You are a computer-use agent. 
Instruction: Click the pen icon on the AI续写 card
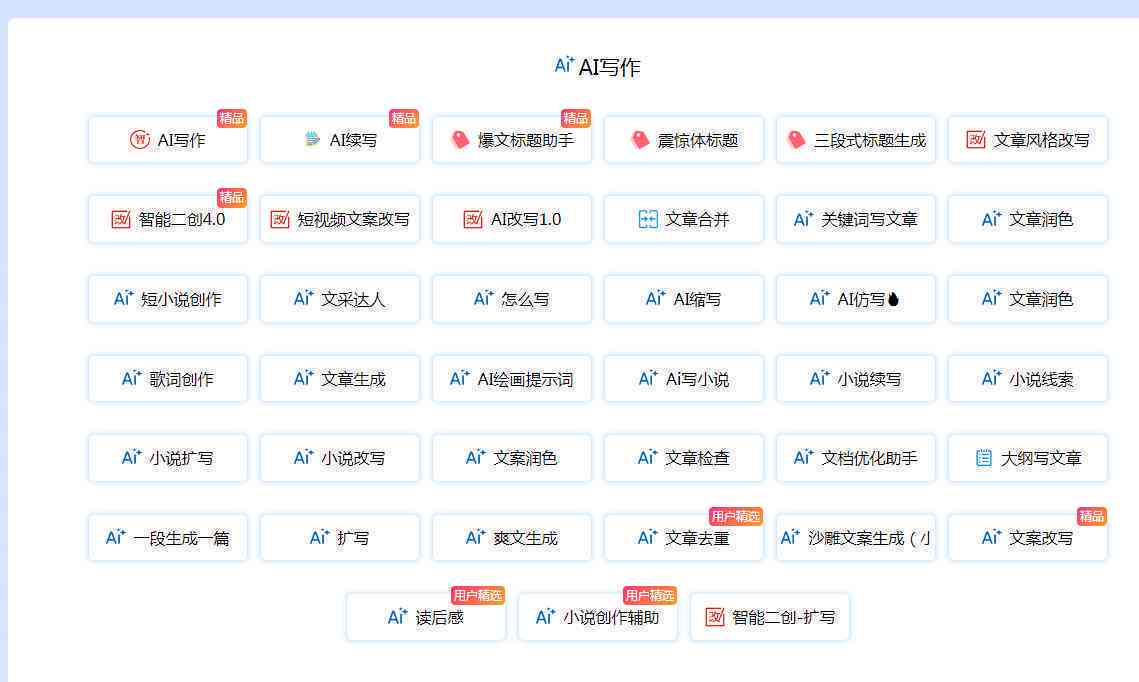tap(312, 139)
